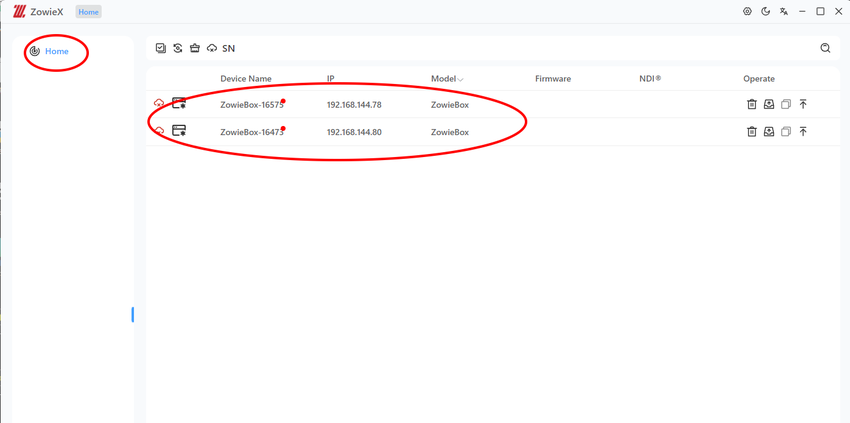Expand the Model column filter dropdown
Screen dimensions: 850x423
[461, 79]
